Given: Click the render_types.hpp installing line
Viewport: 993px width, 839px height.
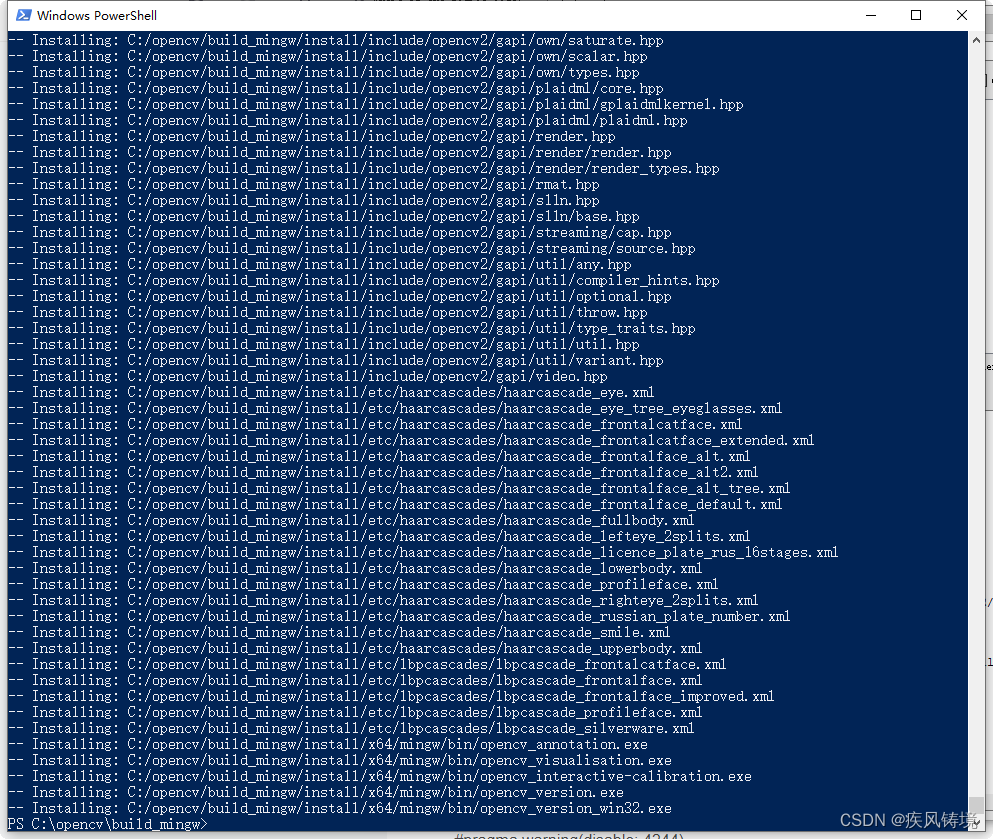Looking at the screenshot, I should (364, 168).
